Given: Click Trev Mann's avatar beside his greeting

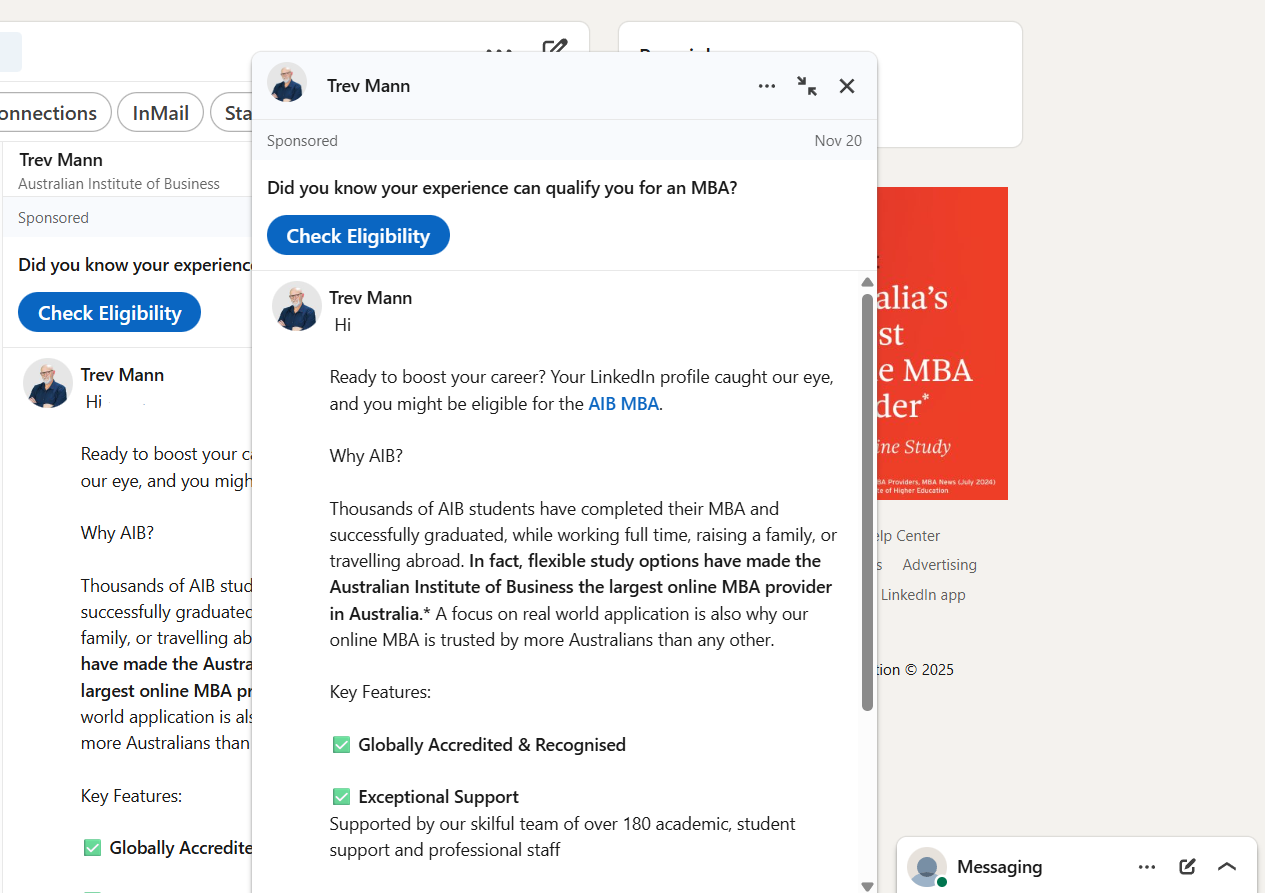Looking at the screenshot, I should [296, 306].
